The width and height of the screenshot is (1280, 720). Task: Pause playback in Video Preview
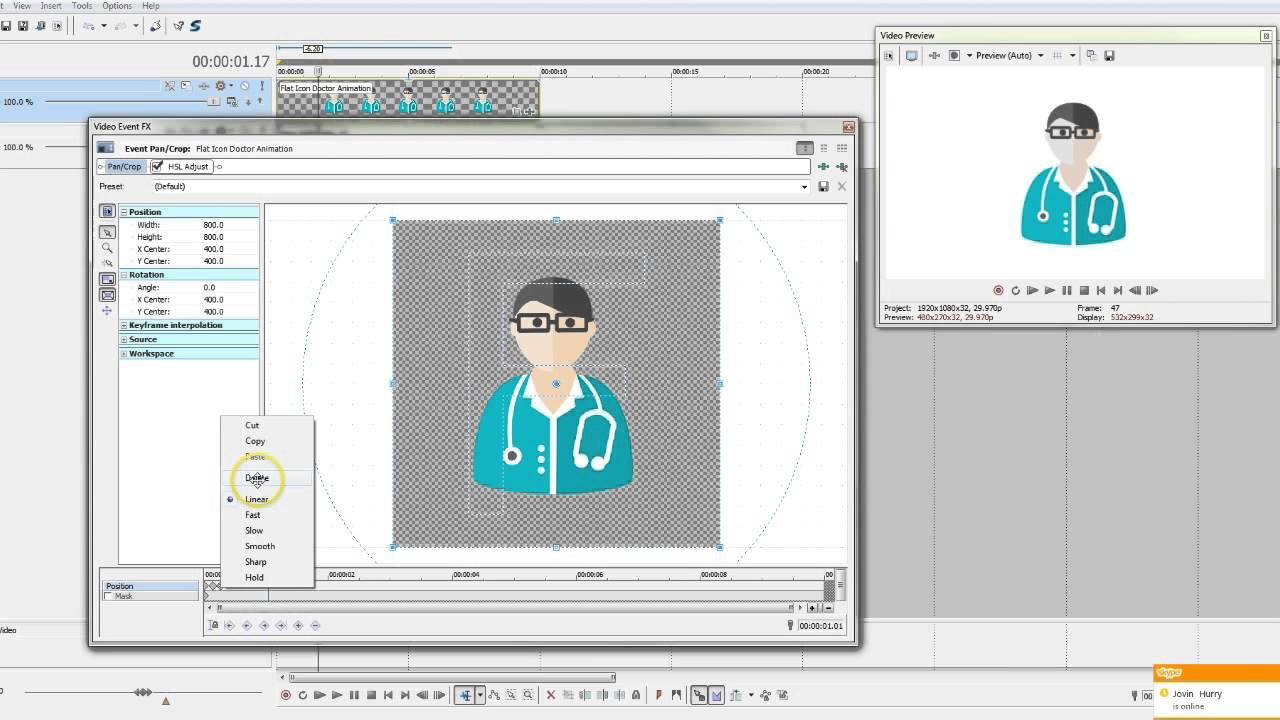point(1067,291)
